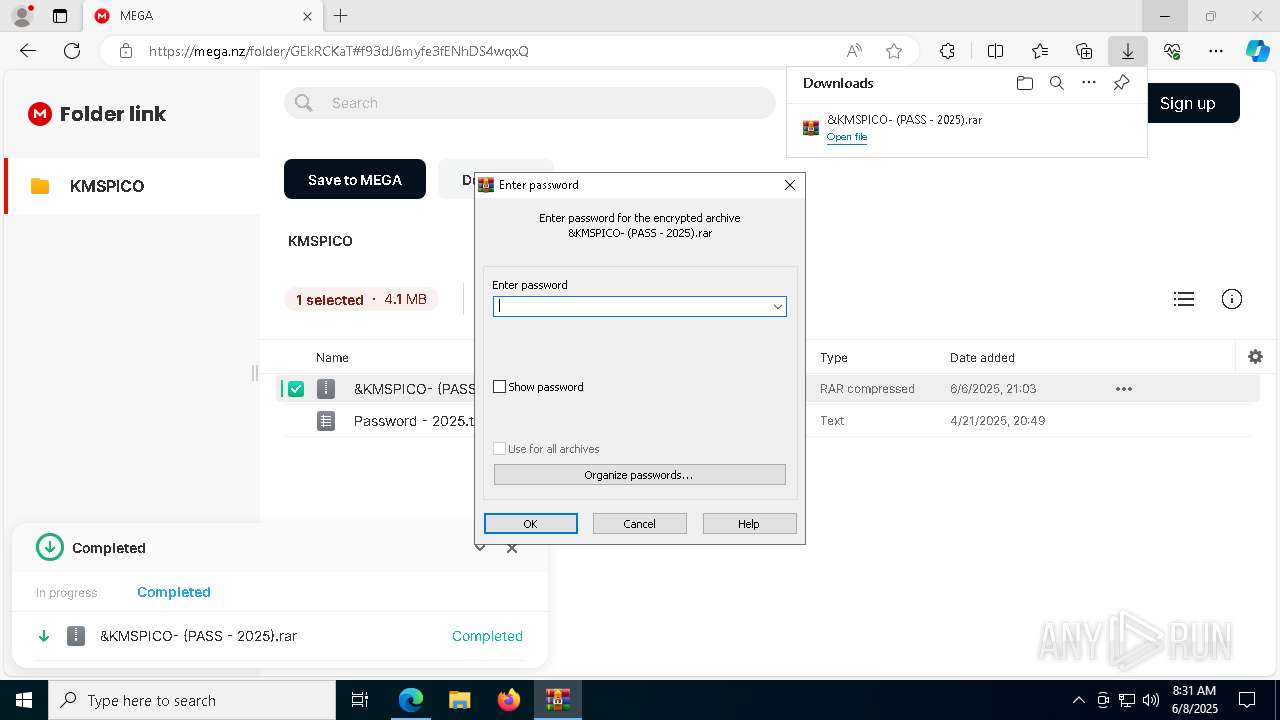Click the completed &KMSPICO transfer entry

tap(280, 636)
